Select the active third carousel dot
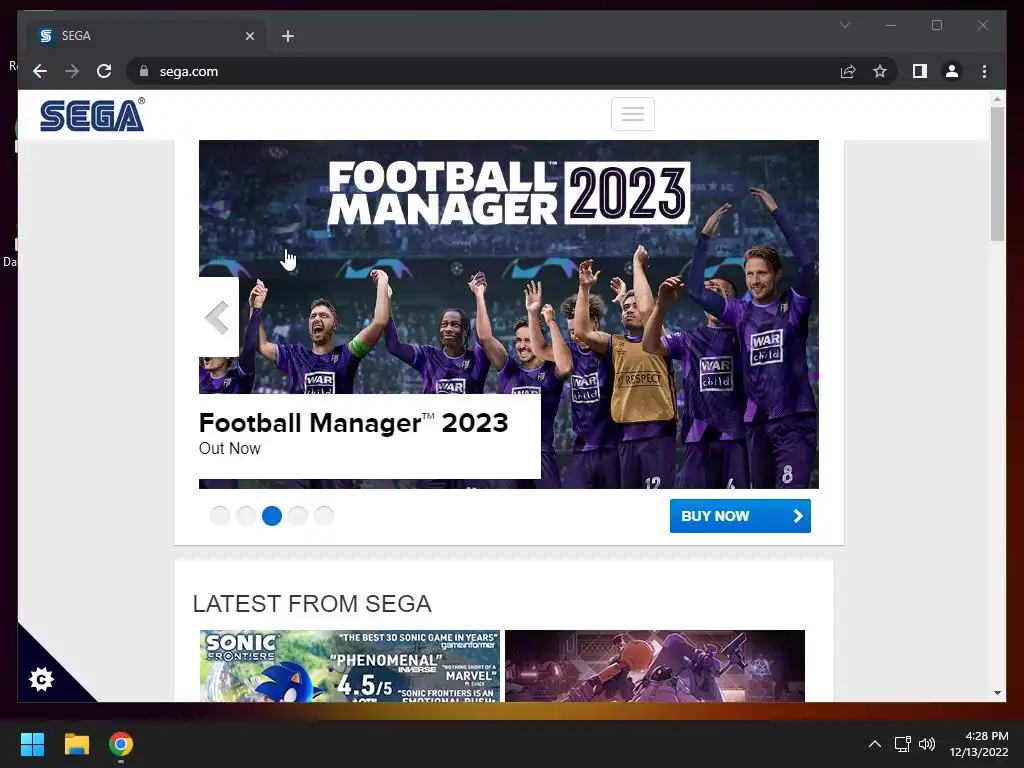Viewport: 1024px width, 768px height. tap(272, 515)
